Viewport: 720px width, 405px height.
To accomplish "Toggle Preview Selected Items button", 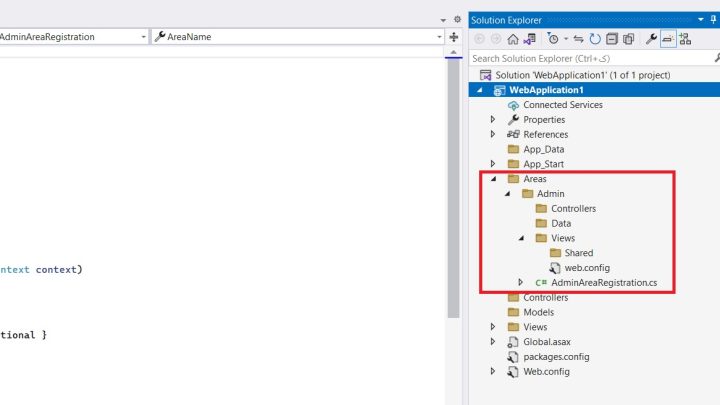I will (x=668, y=39).
